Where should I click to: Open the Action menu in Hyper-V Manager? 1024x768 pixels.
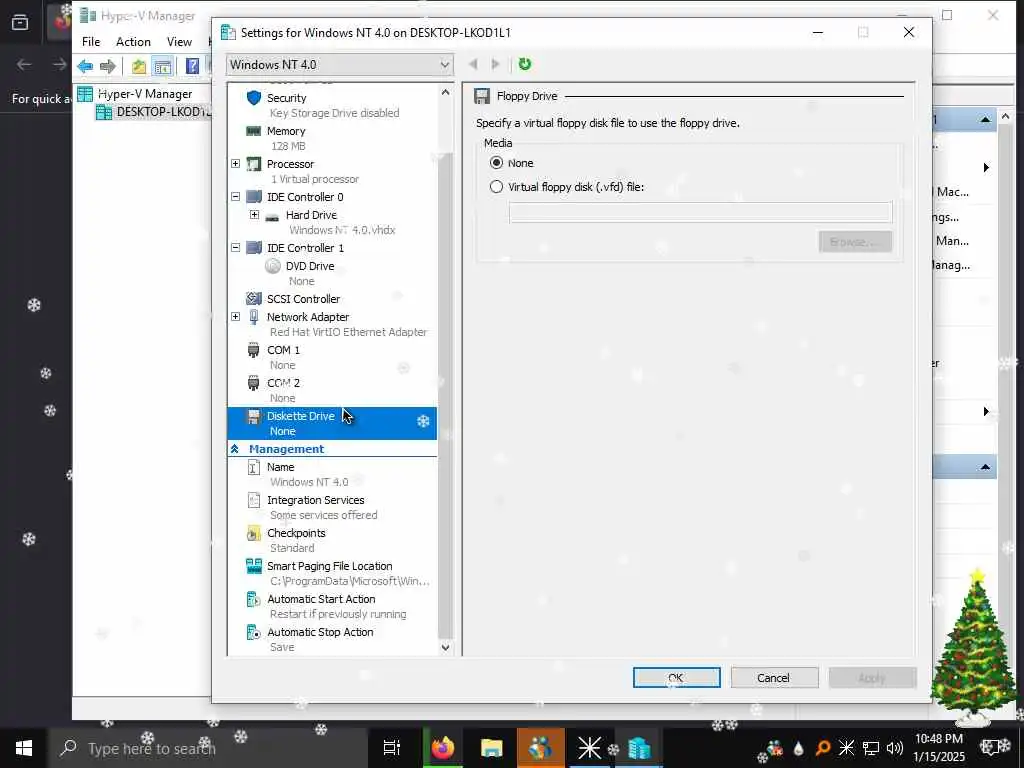pyautogui.click(x=133, y=42)
